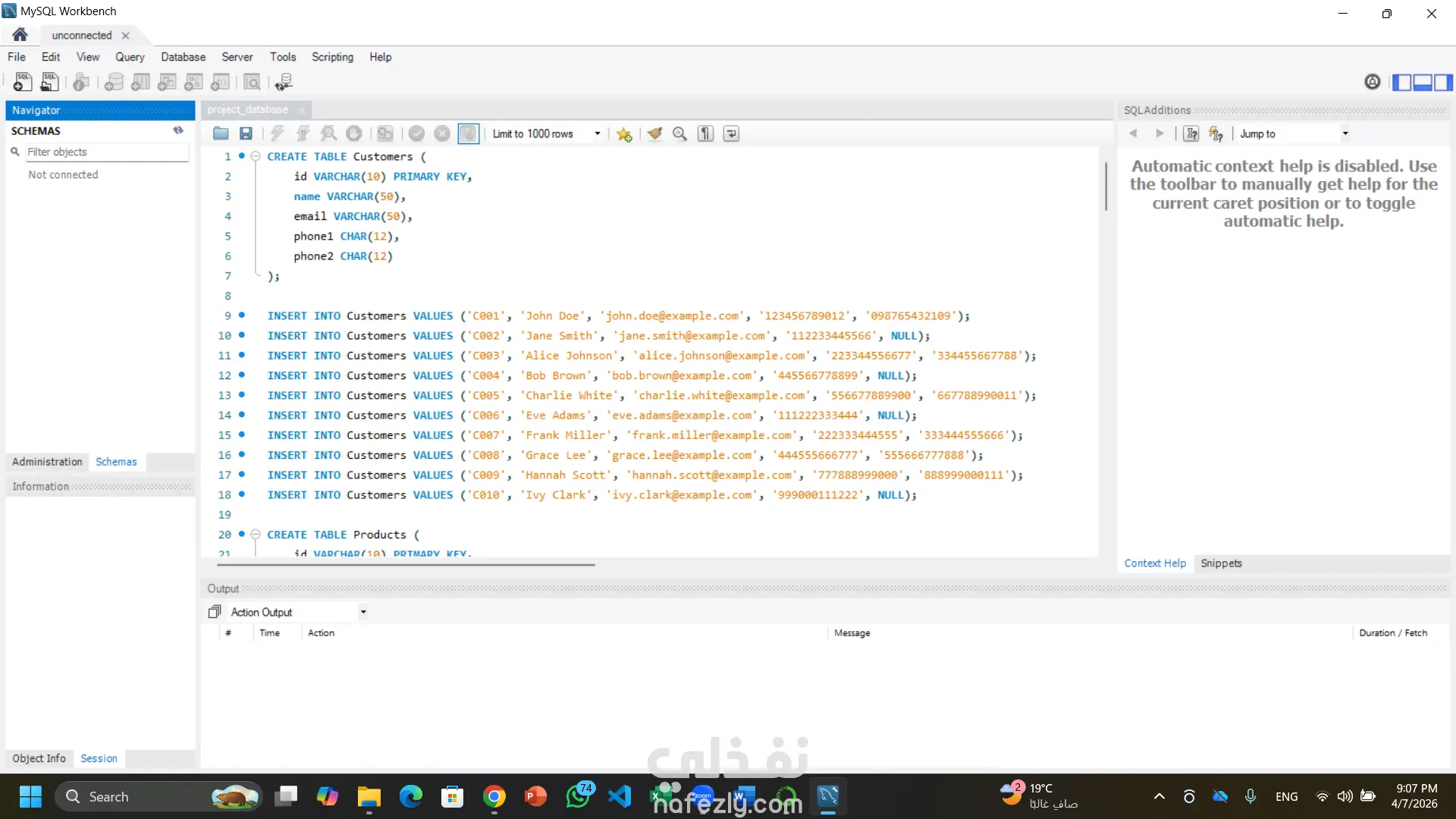This screenshot has width=1456, height=819.
Task: Execute statement under cursor icon
Action: [303, 133]
